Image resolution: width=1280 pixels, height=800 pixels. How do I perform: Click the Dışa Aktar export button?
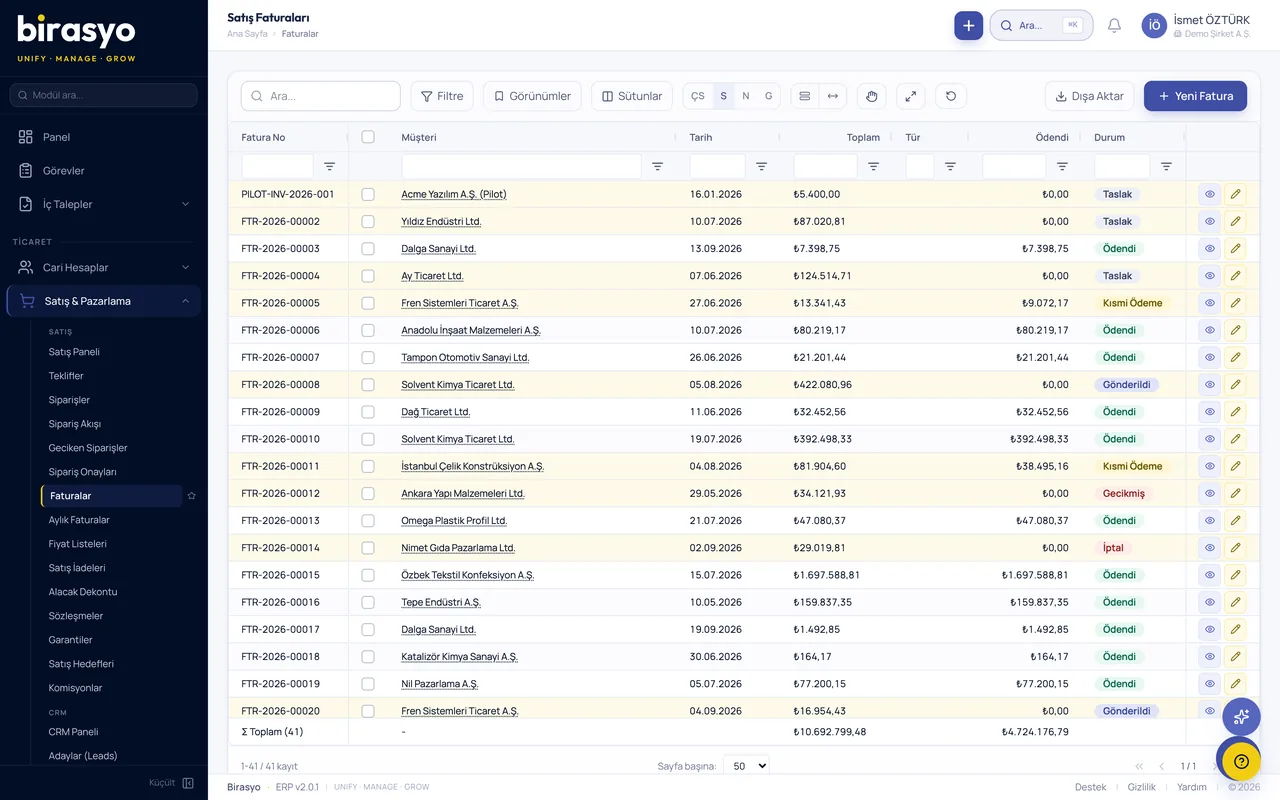(1089, 96)
